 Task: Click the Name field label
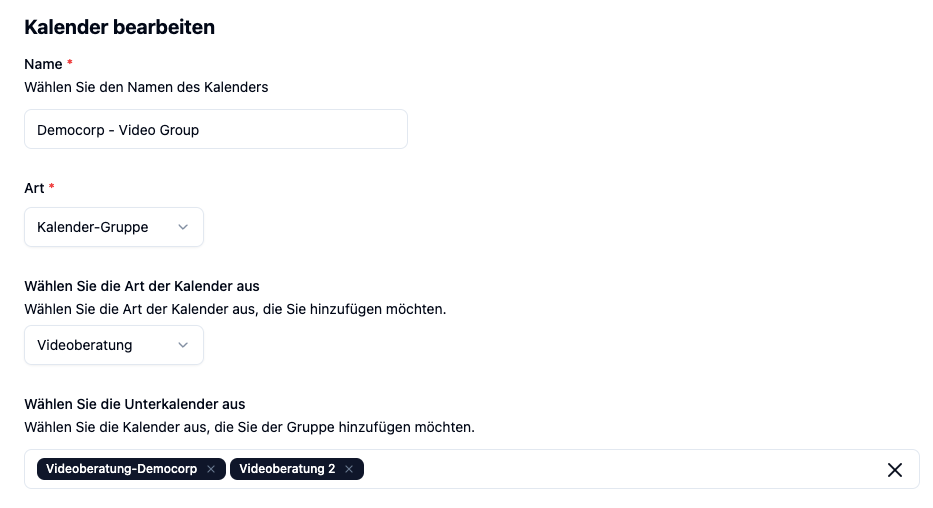pos(43,64)
